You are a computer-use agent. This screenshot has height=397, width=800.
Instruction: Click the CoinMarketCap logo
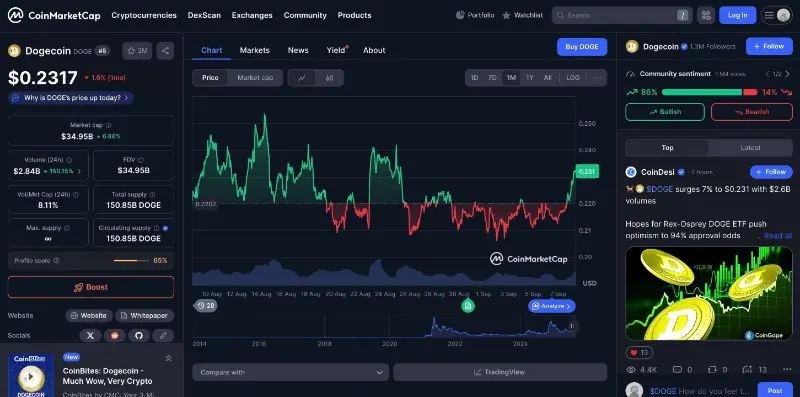(x=54, y=15)
